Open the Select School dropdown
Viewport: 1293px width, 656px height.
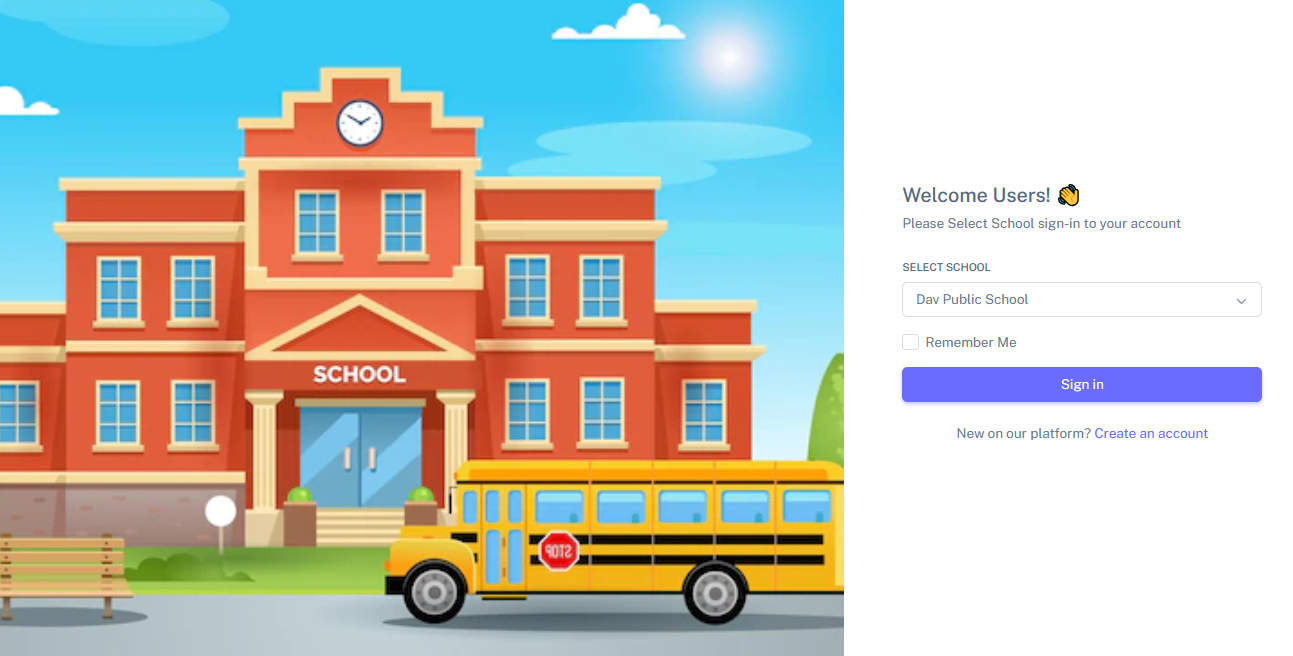pyautogui.click(x=1082, y=299)
